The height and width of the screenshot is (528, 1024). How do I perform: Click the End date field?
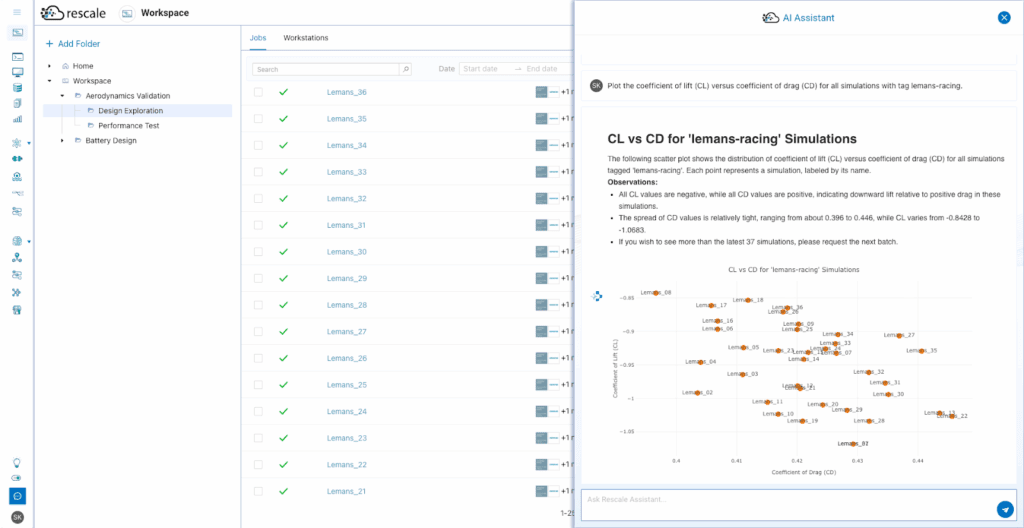[542, 69]
